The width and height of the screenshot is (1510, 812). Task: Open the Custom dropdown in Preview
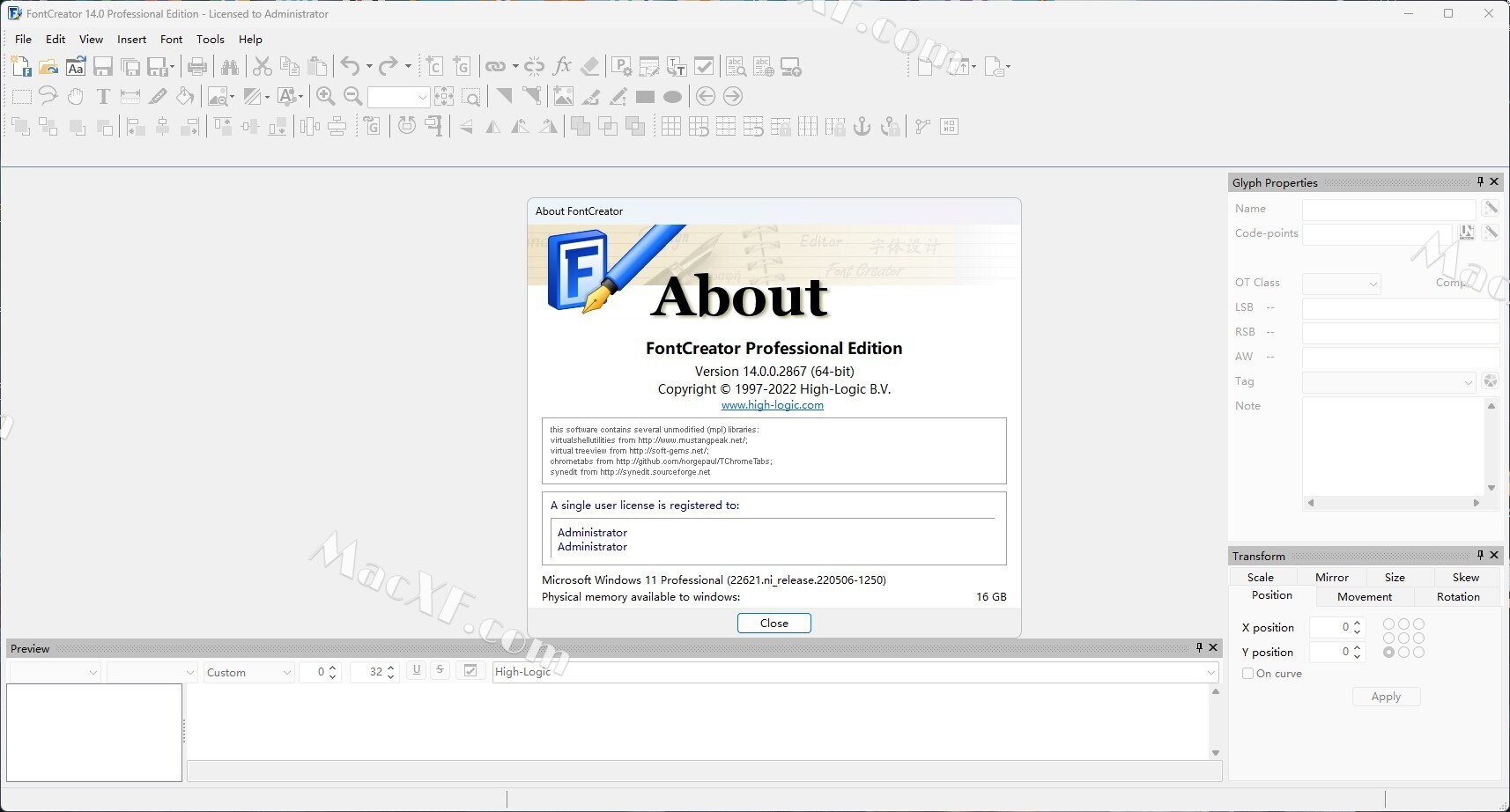[x=249, y=673]
